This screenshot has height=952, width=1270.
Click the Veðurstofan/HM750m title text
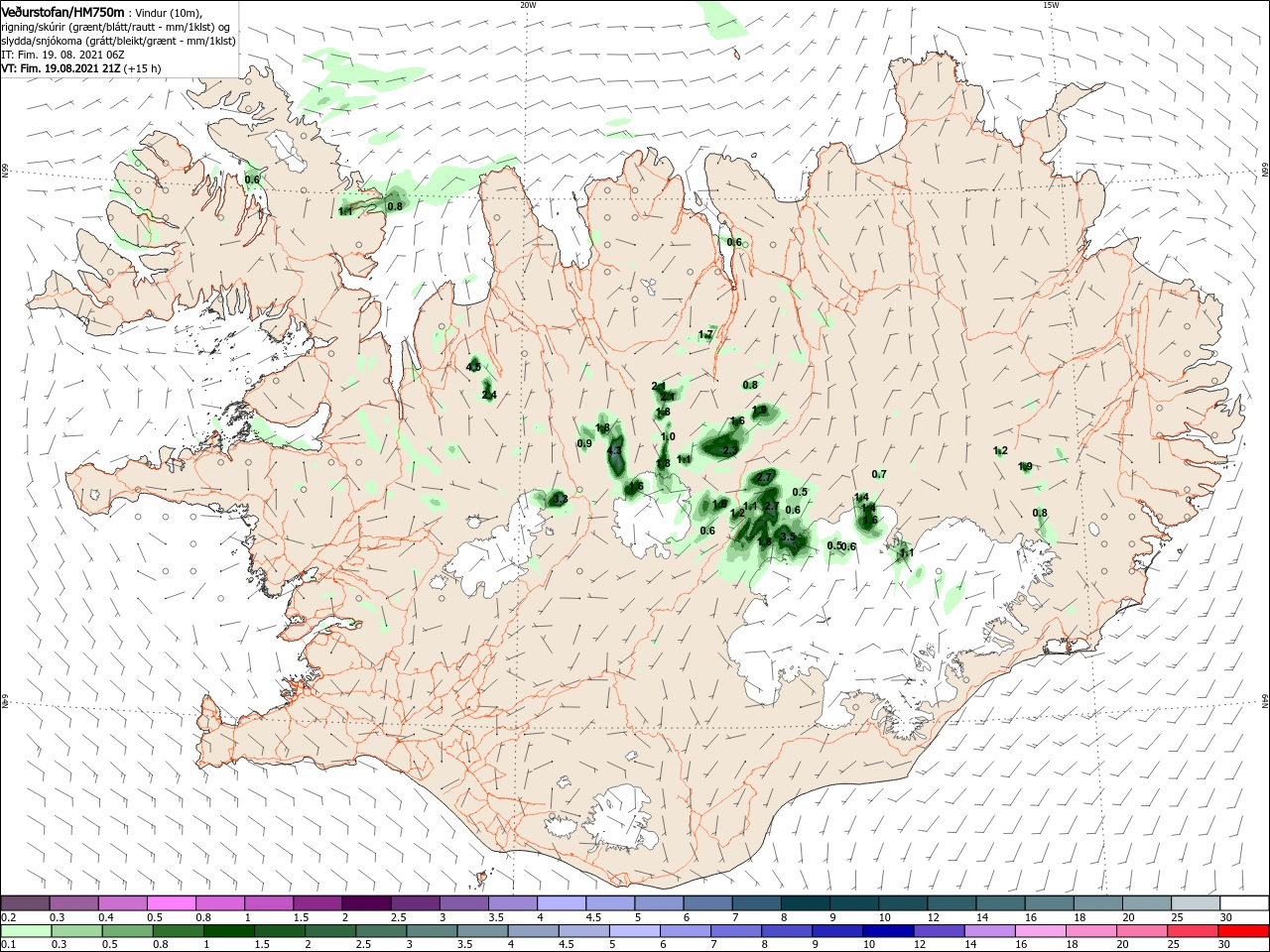click(x=63, y=11)
